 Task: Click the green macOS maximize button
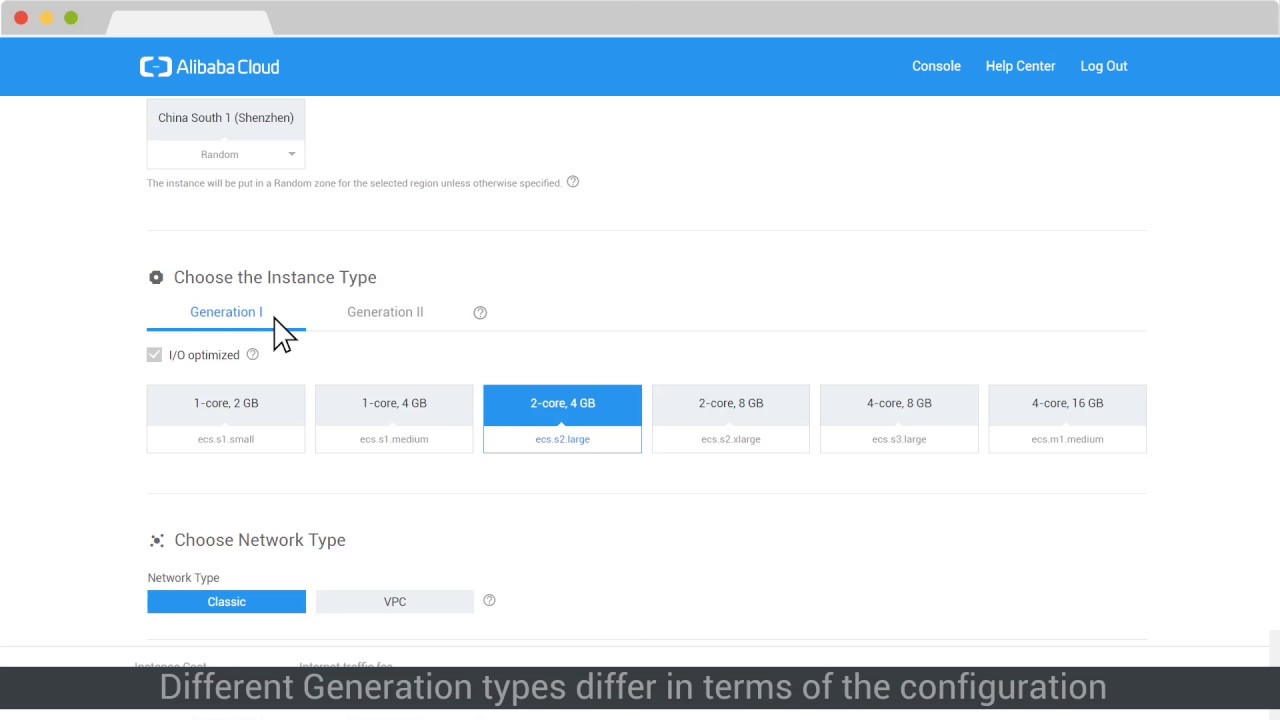[71, 18]
